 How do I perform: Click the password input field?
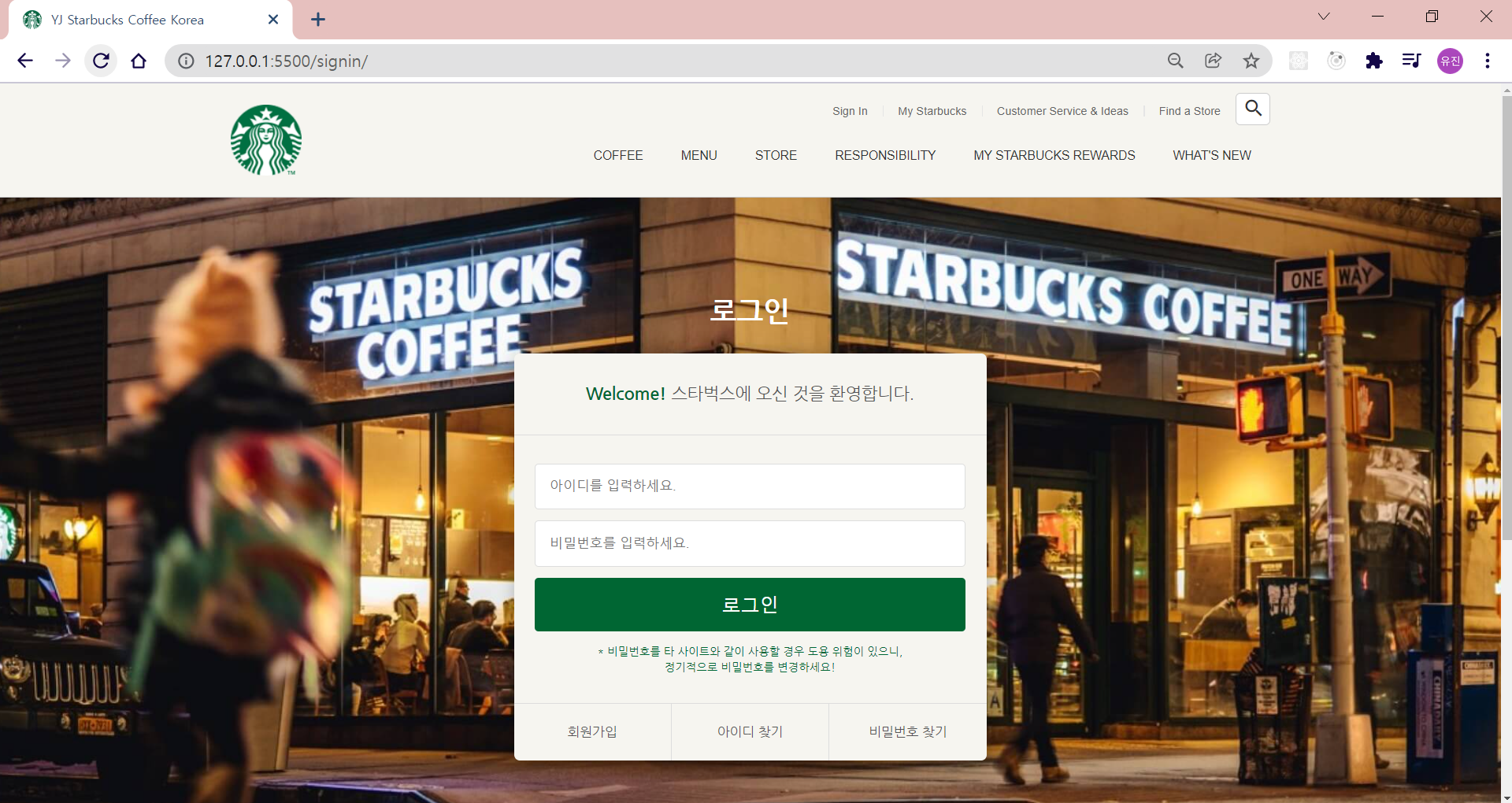750,543
